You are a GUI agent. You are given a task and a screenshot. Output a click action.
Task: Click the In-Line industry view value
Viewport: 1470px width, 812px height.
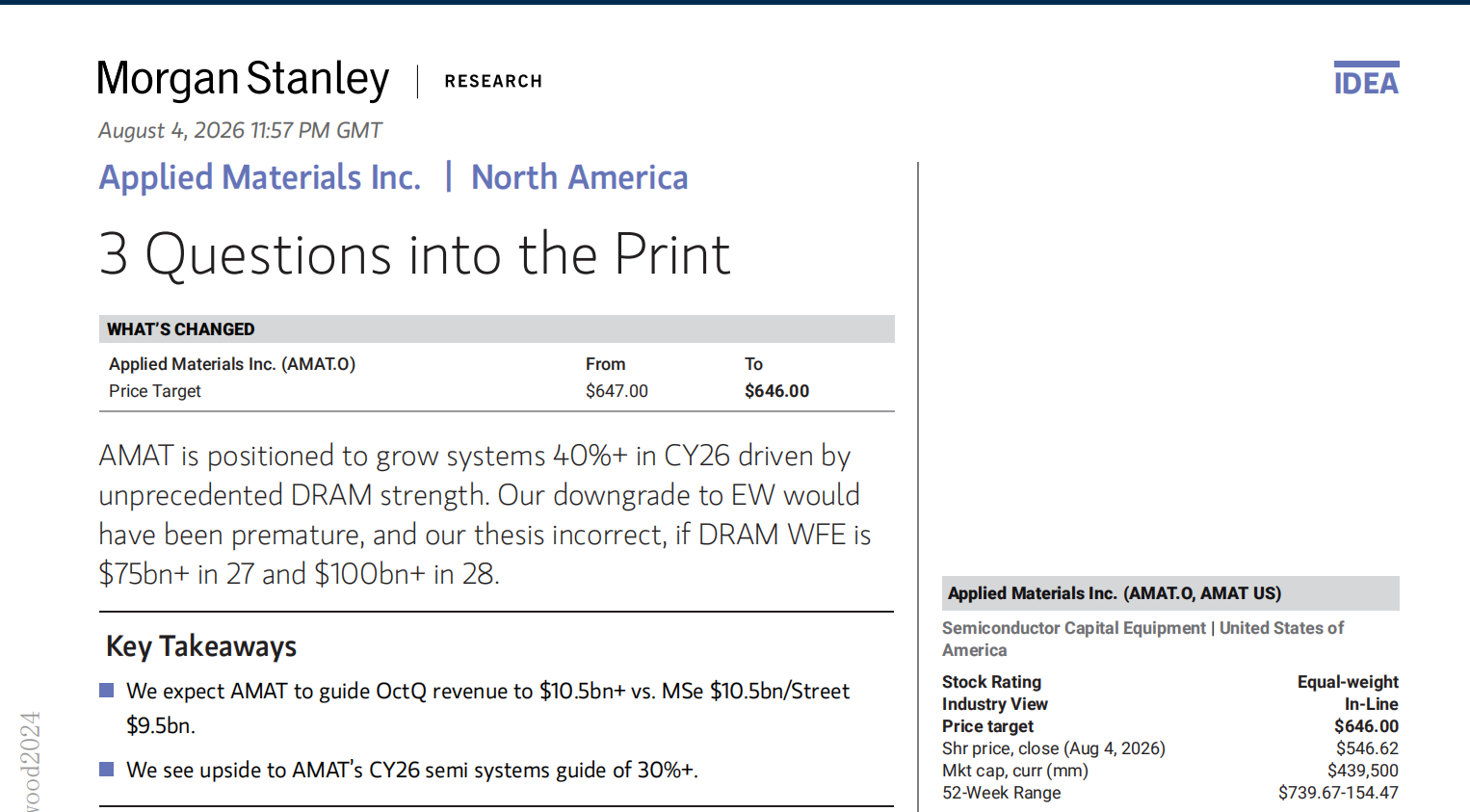[1372, 704]
